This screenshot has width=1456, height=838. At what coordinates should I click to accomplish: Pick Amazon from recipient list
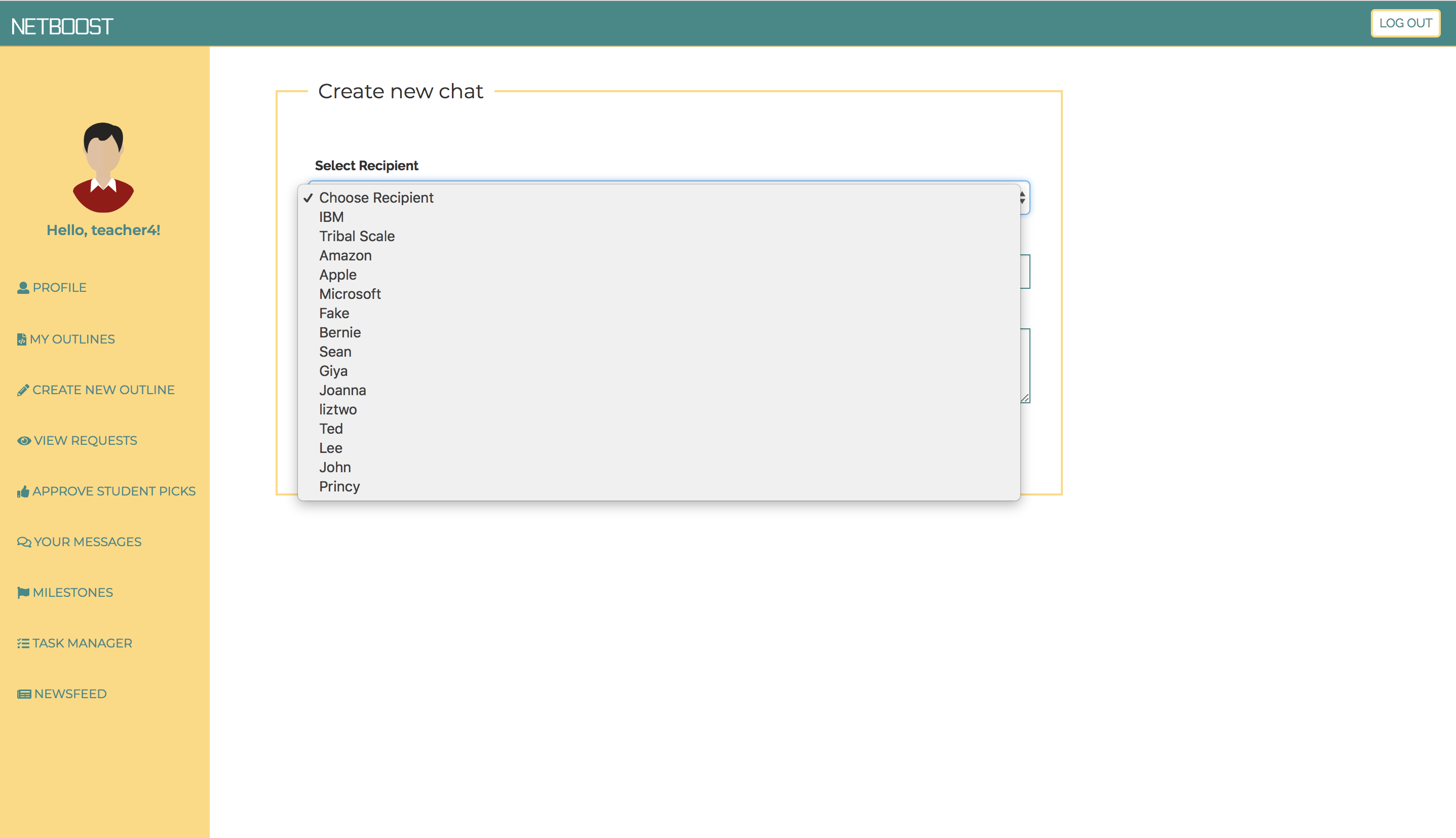[659, 255]
